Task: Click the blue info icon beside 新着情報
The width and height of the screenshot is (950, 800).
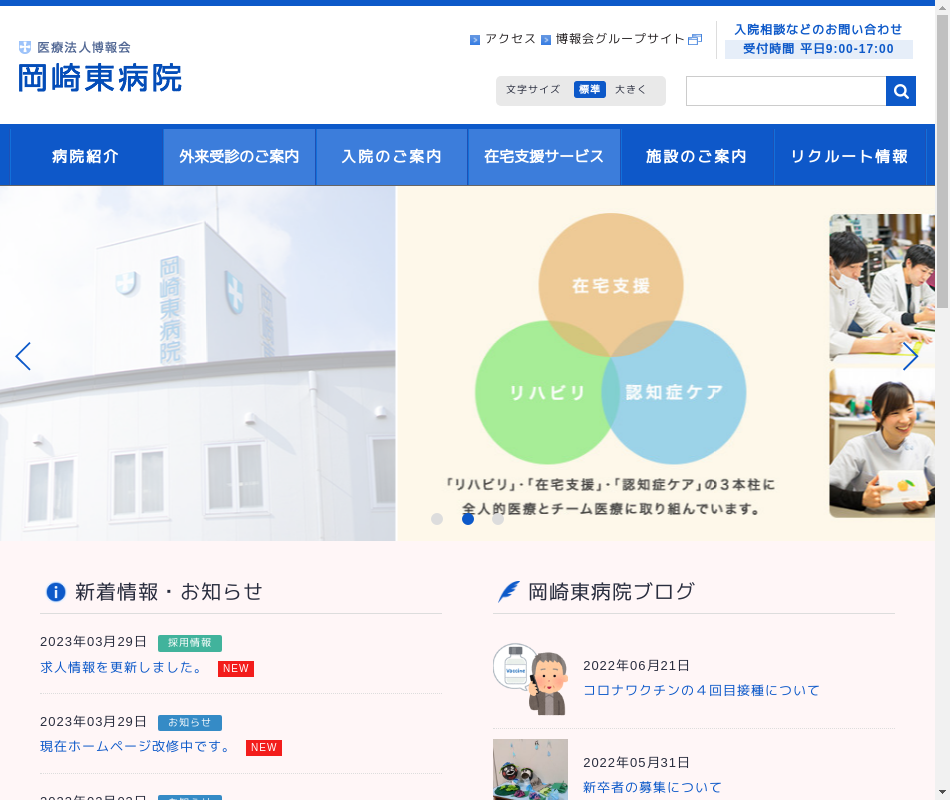Action: [56, 592]
